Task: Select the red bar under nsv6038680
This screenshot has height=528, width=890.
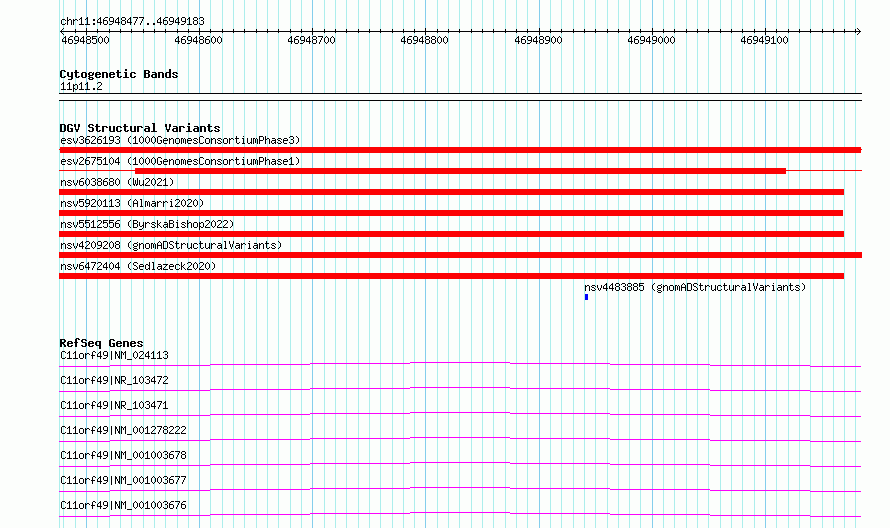Action: coord(451,192)
